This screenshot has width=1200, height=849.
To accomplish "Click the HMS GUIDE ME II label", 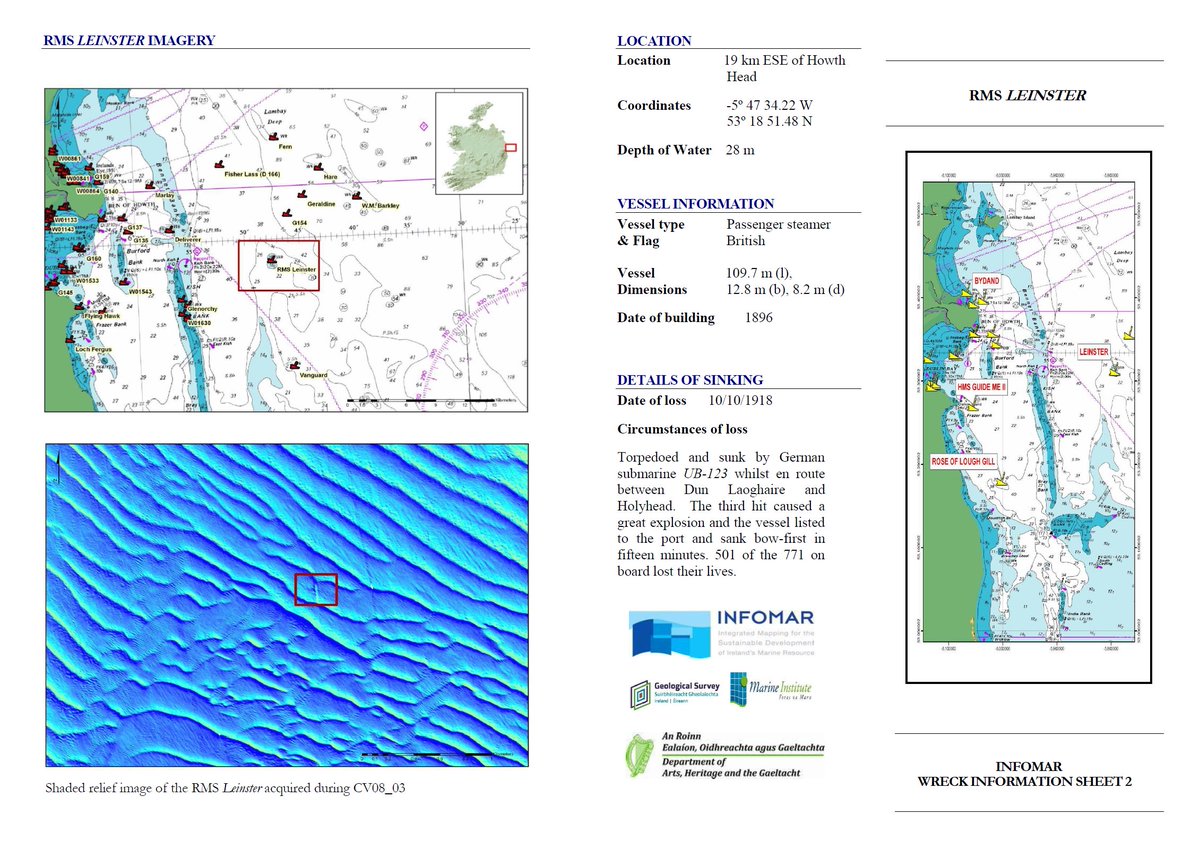I will pyautogui.click(x=981, y=386).
